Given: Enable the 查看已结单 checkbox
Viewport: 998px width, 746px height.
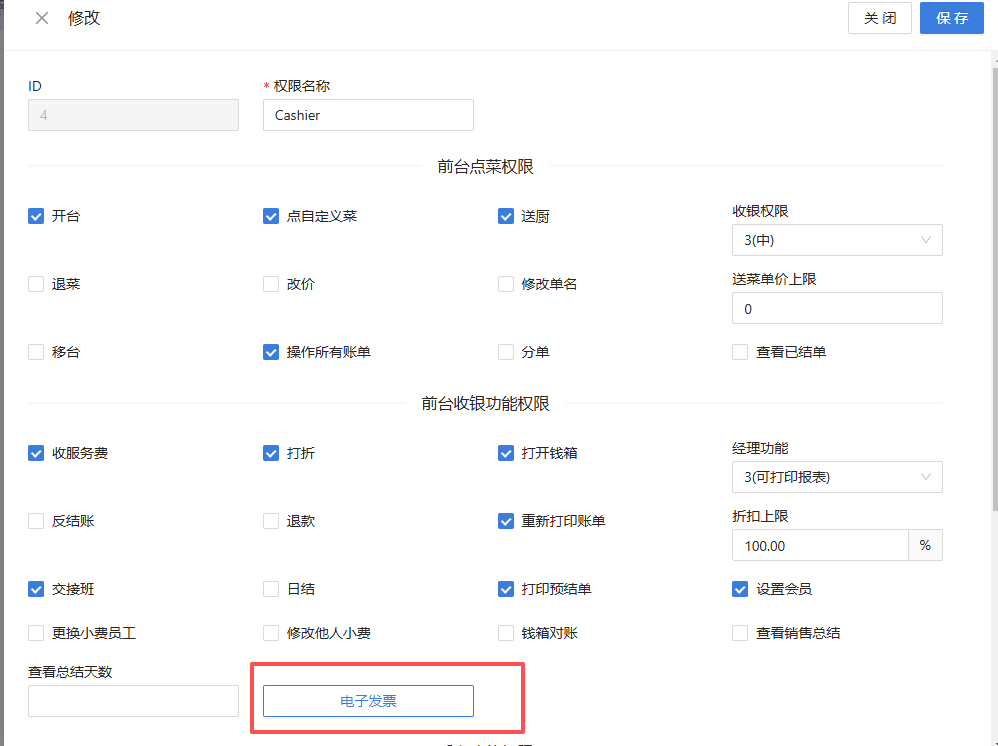Looking at the screenshot, I should pyautogui.click(x=740, y=352).
